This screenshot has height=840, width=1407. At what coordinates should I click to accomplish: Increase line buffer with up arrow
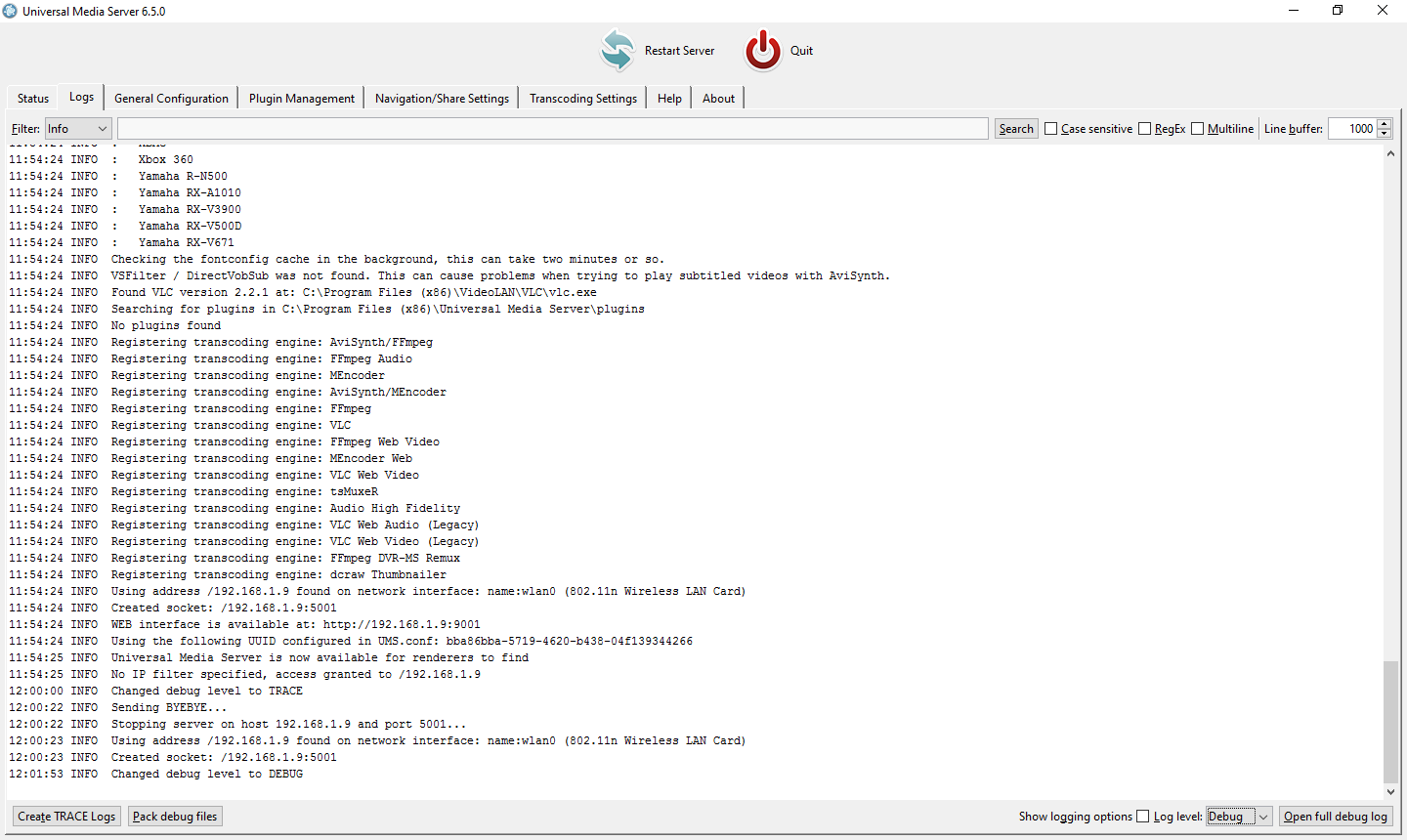(1385, 124)
